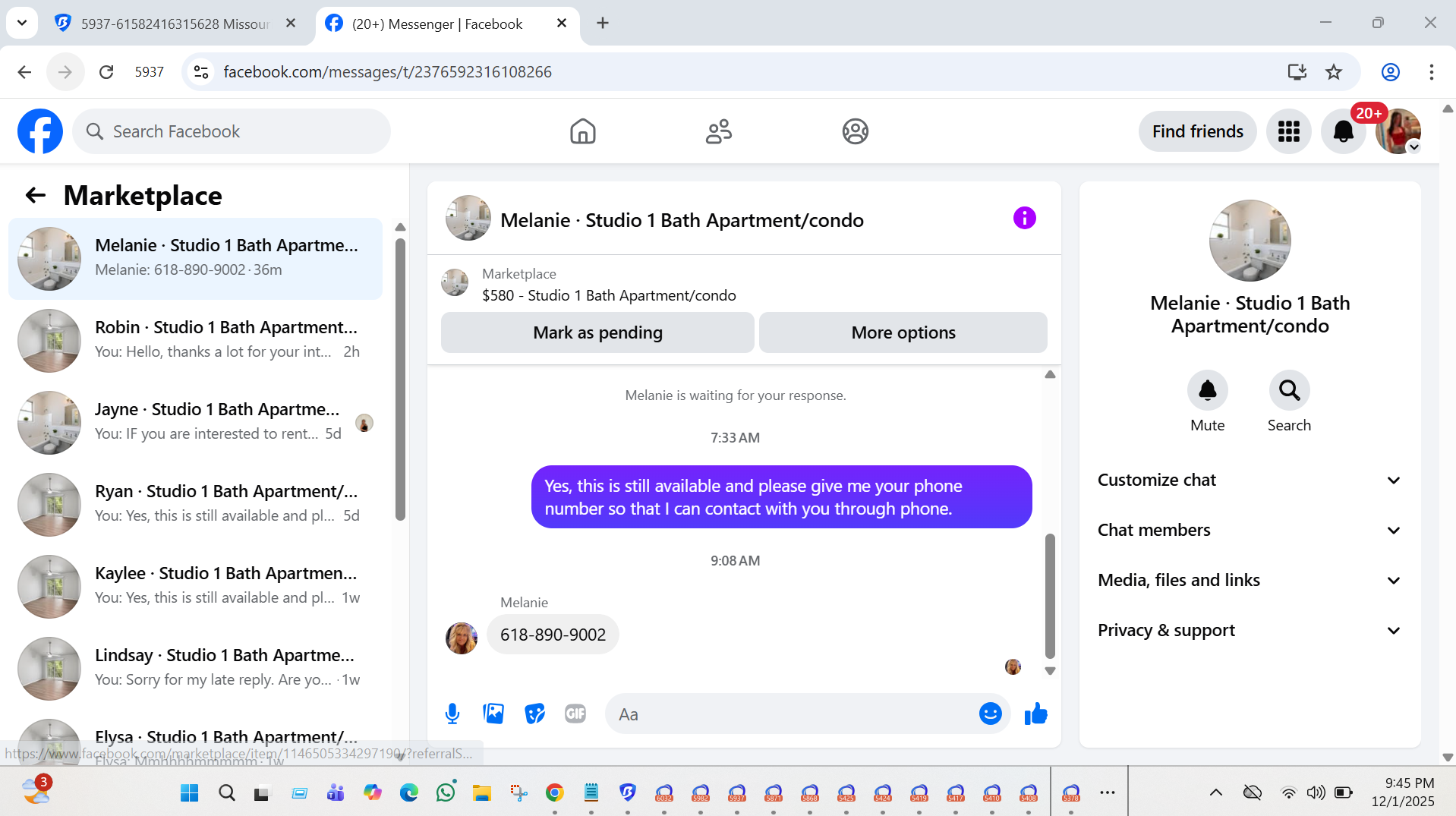Switch to the 5937 Missouri tab
Screen dimensions: 1456x816
(x=175, y=24)
